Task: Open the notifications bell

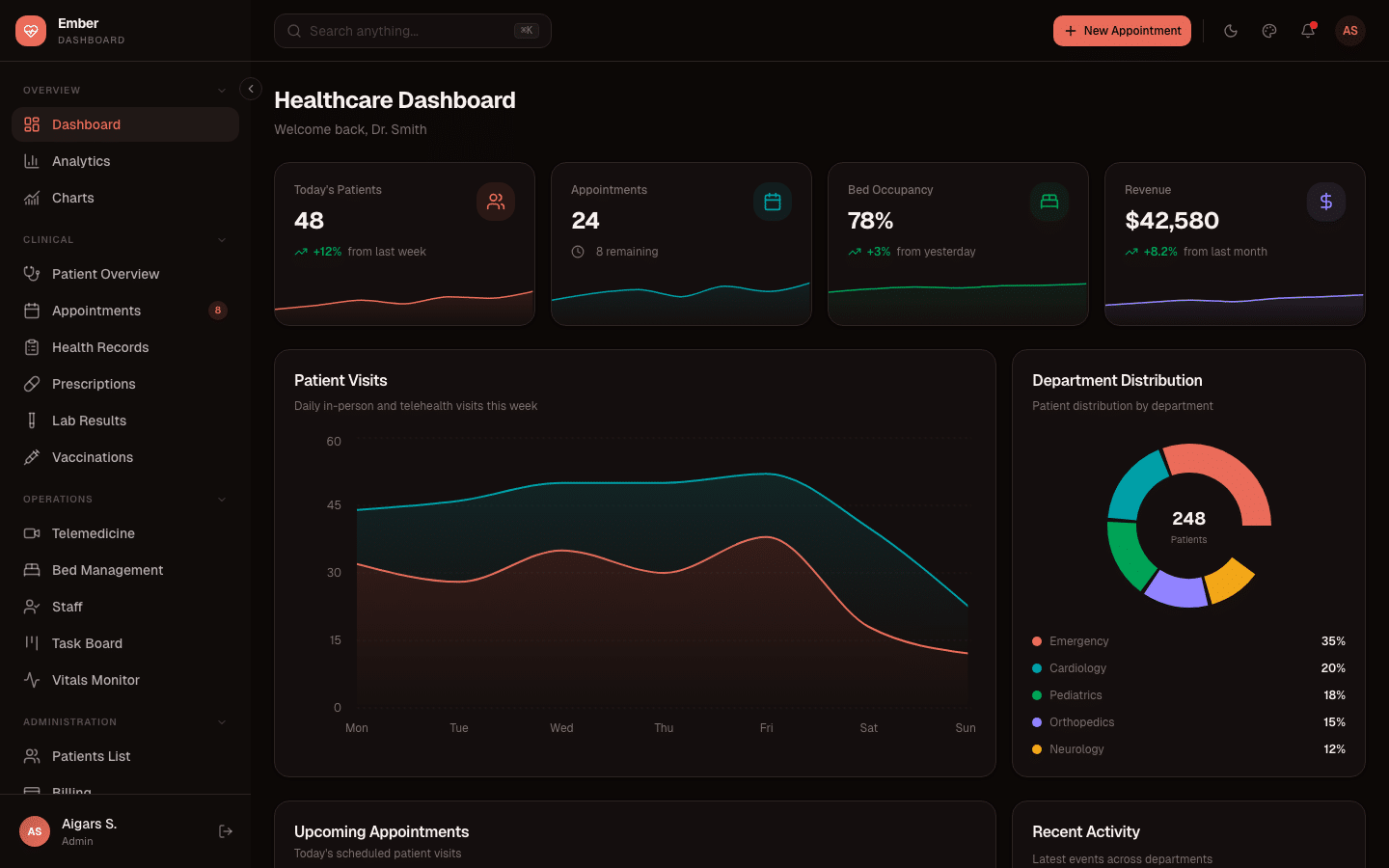Action: (1308, 31)
